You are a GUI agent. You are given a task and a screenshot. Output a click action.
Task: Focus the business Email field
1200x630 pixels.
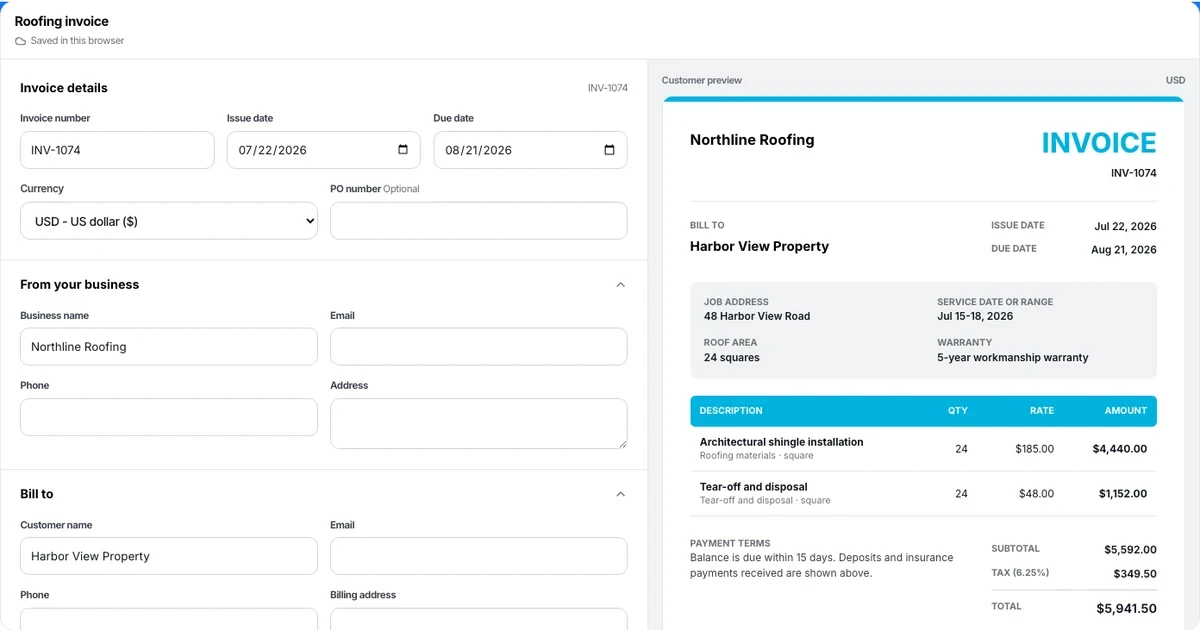[479, 347]
